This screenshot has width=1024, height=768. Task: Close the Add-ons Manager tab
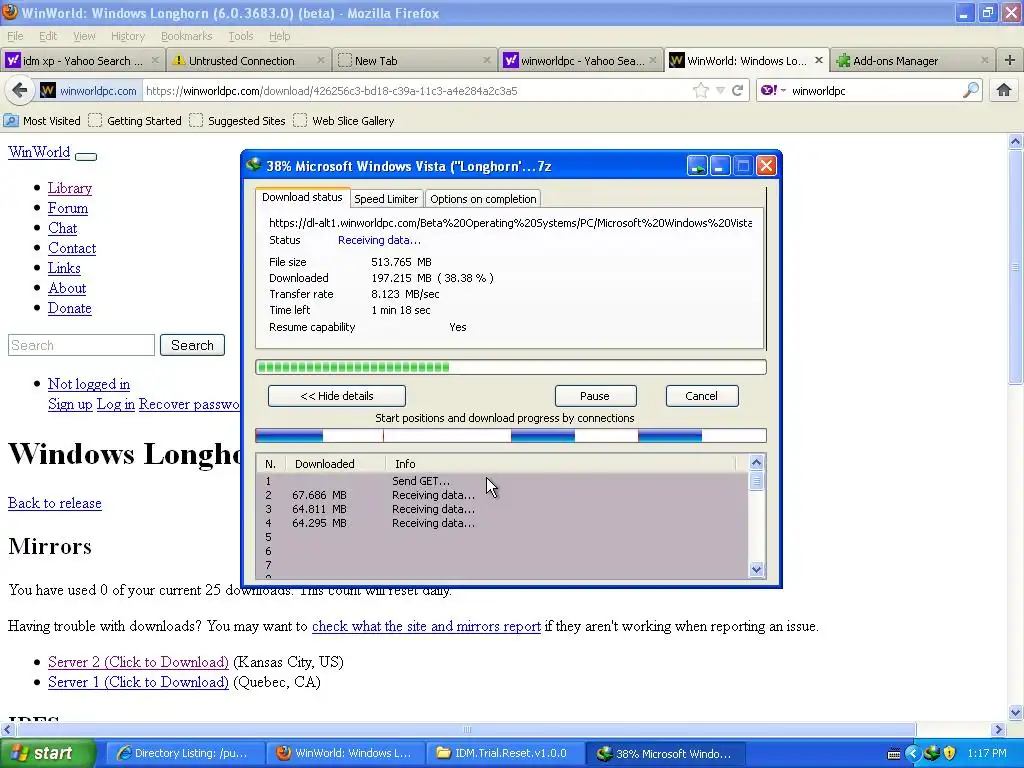pyautogui.click(x=985, y=60)
